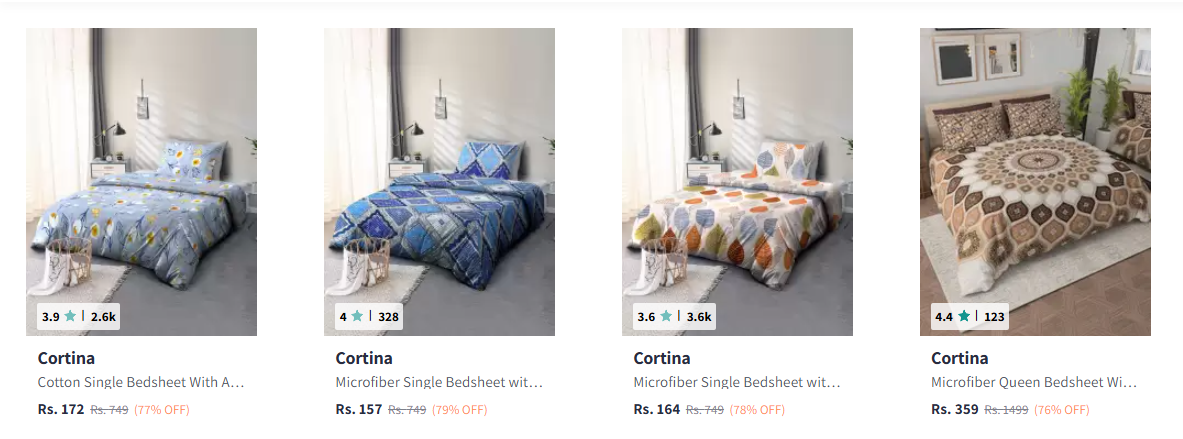The width and height of the screenshot is (1183, 439).
Task: Click the (77% OFF) discount label
Action: pyautogui.click(x=161, y=410)
